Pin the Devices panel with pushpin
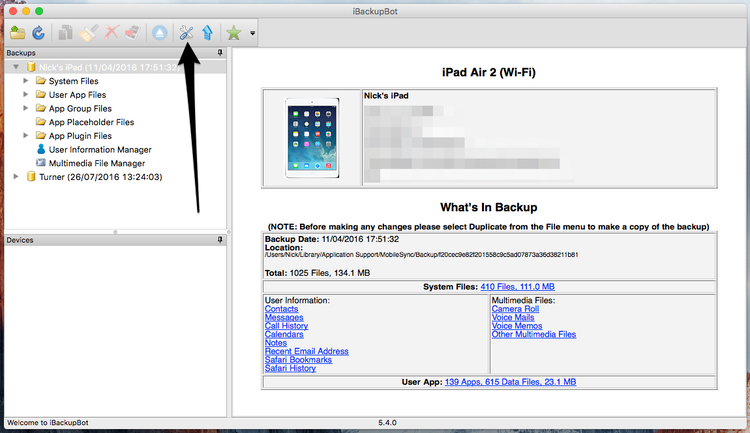This screenshot has height=433, width=750. click(220, 240)
